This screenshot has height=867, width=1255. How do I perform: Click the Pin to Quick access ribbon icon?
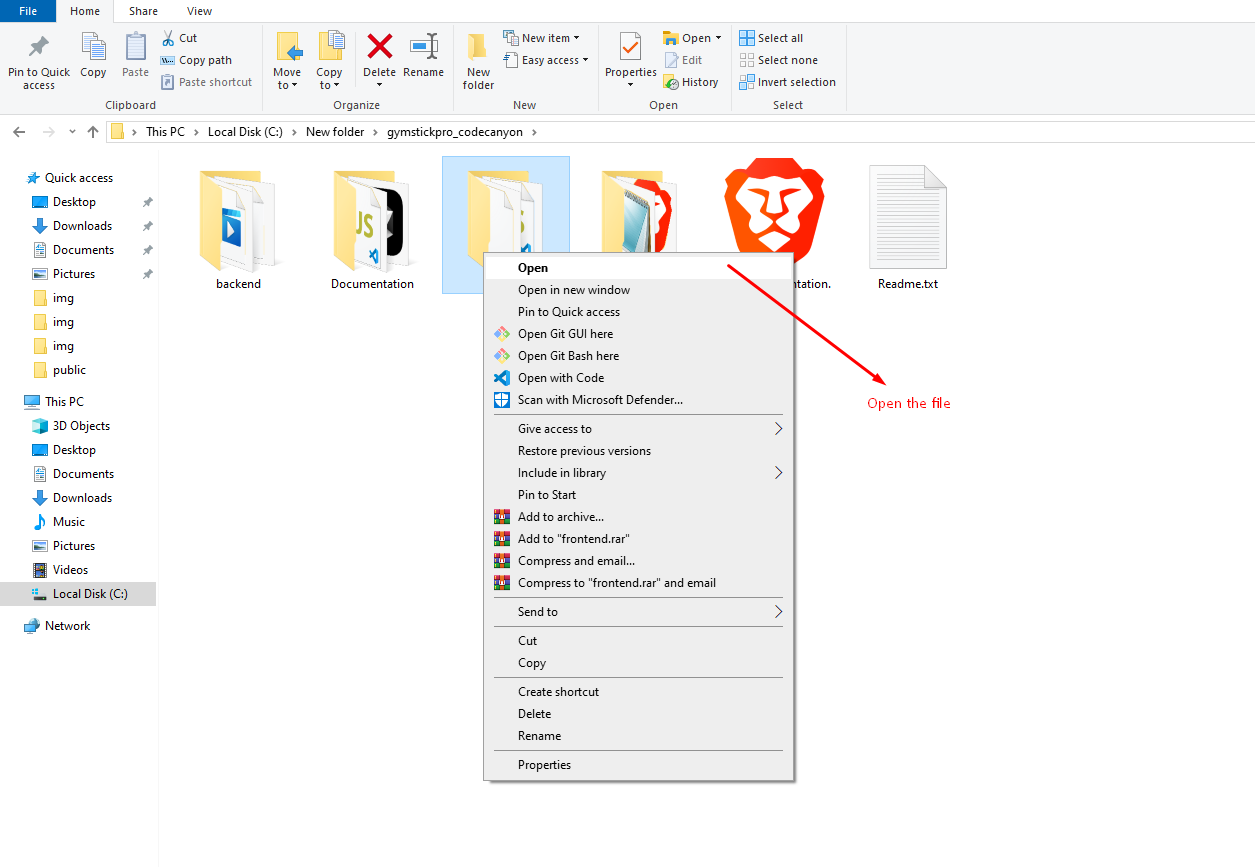(39, 47)
